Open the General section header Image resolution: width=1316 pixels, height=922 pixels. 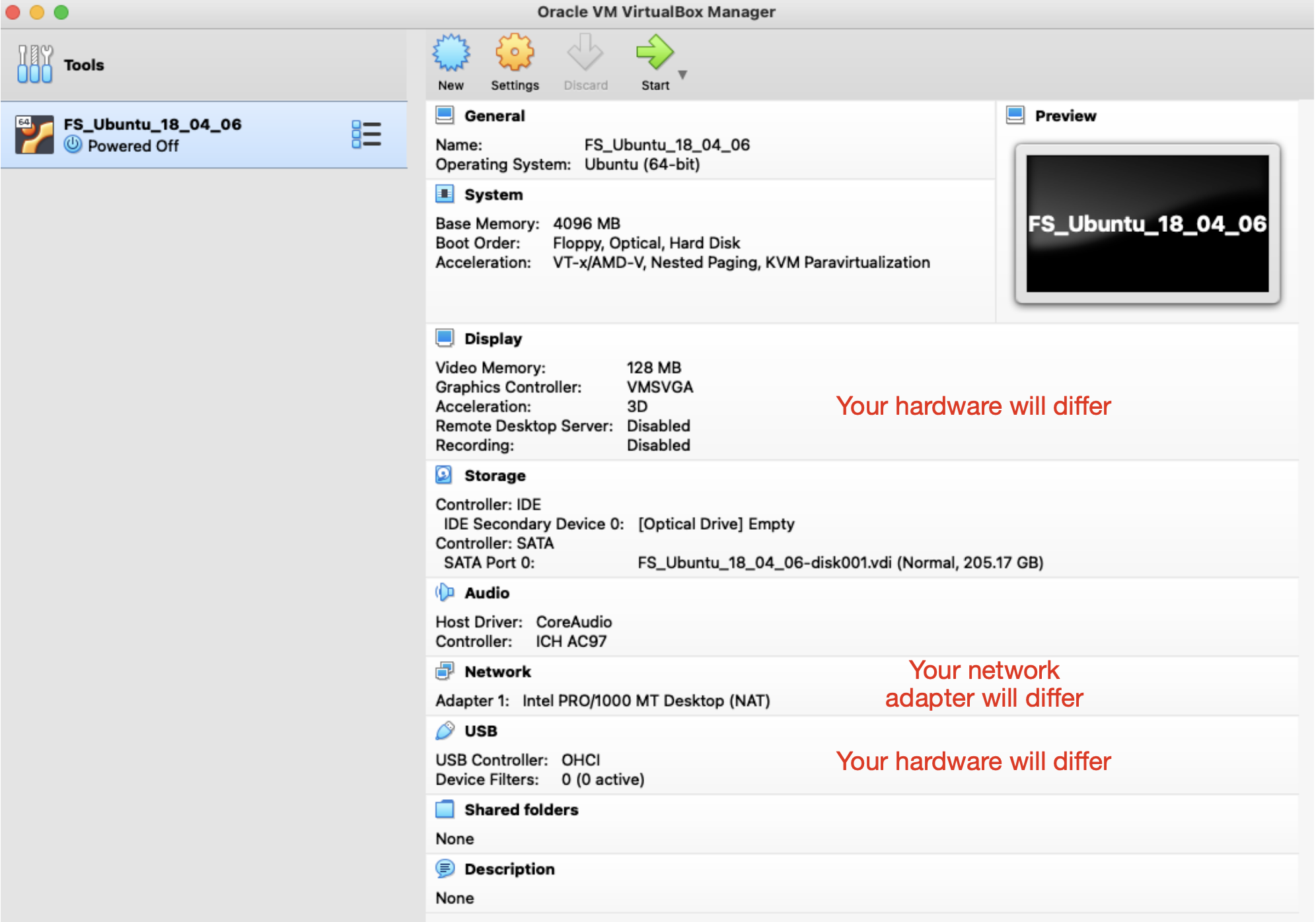click(494, 116)
